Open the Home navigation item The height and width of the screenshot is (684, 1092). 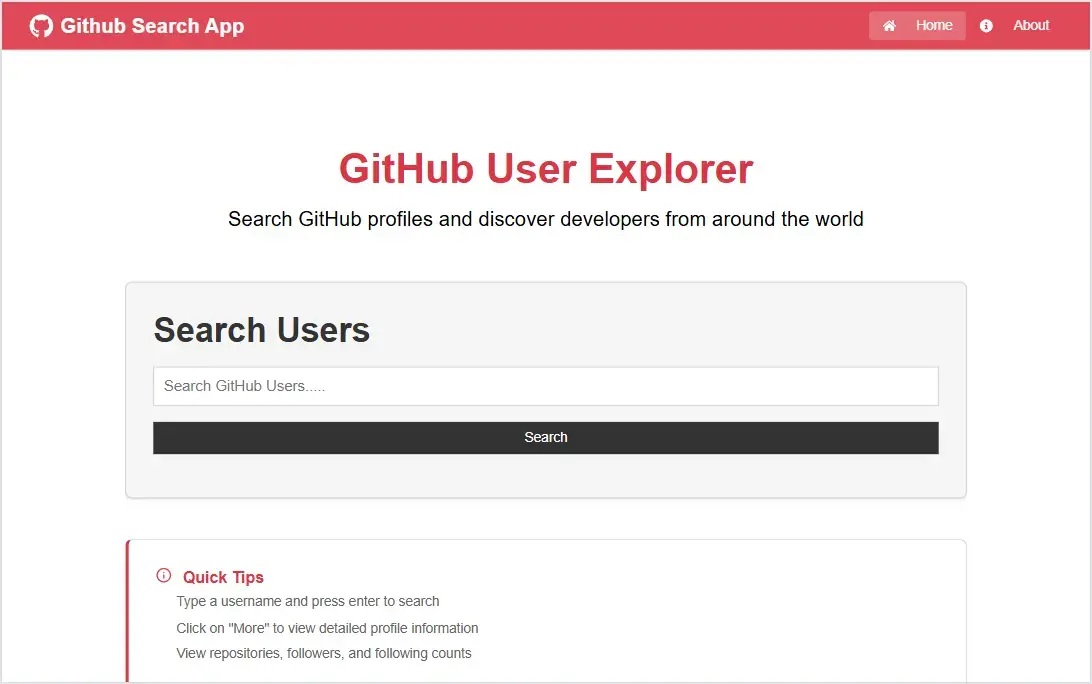click(x=917, y=26)
